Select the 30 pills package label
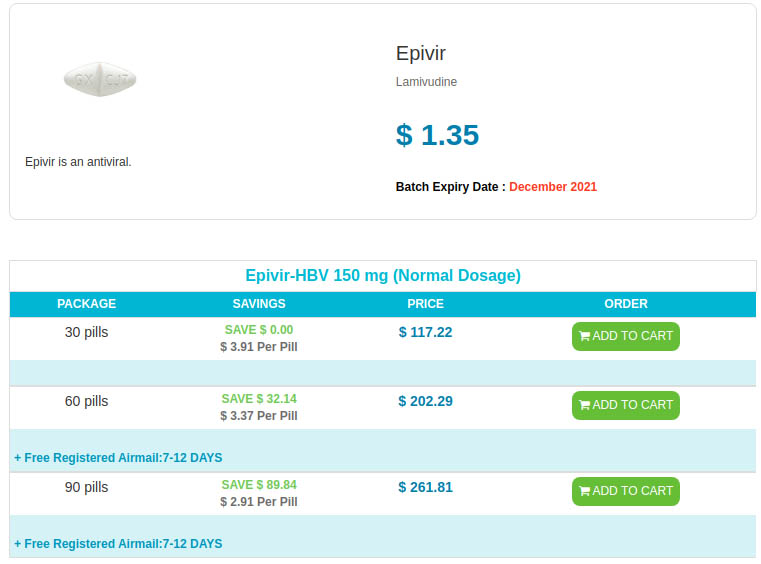This screenshot has width=761, height=564. pyautogui.click(x=86, y=332)
